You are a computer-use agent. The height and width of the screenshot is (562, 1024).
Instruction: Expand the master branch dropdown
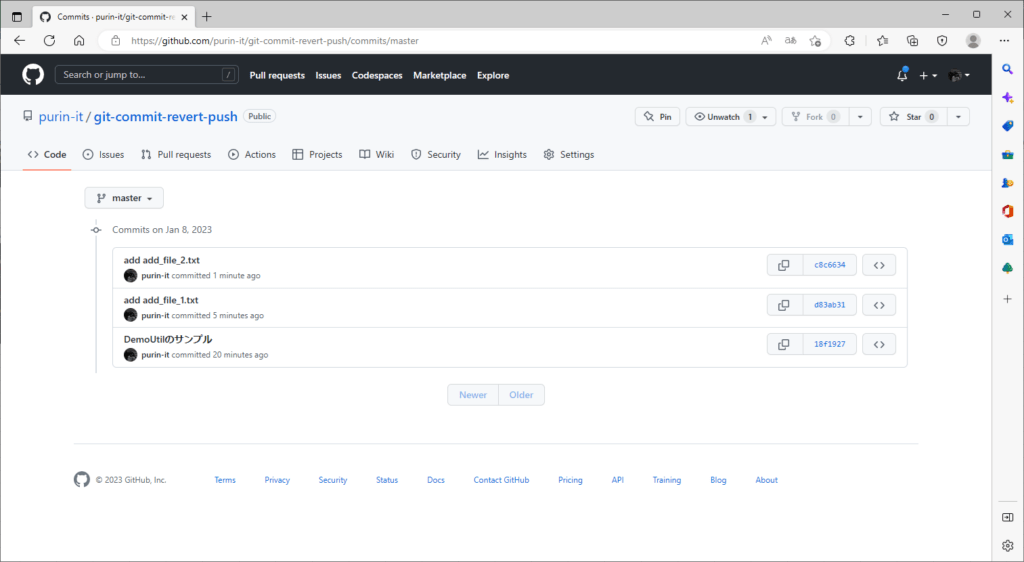tap(124, 198)
